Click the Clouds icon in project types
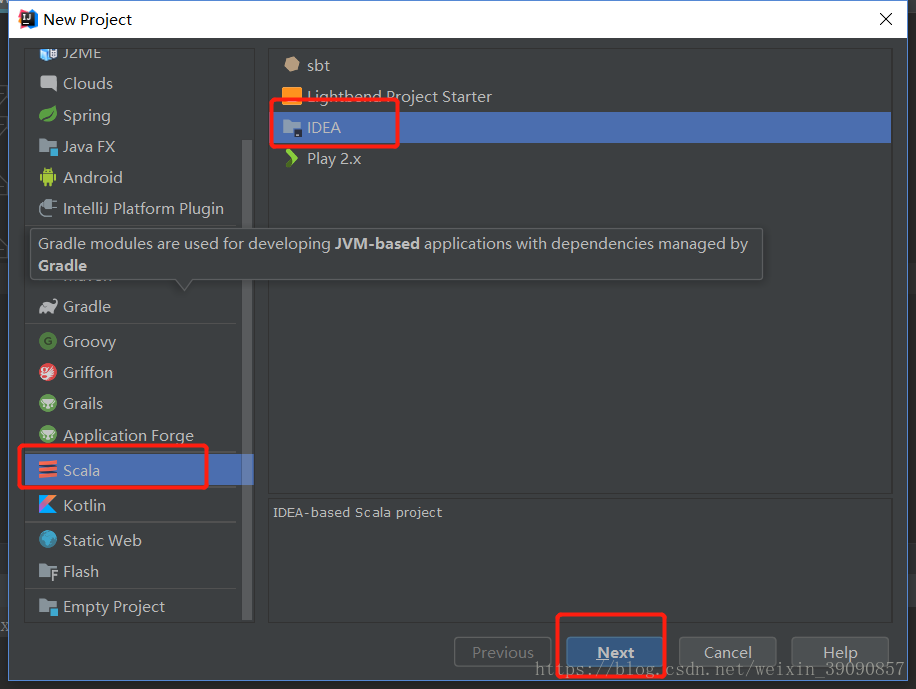 [48, 83]
